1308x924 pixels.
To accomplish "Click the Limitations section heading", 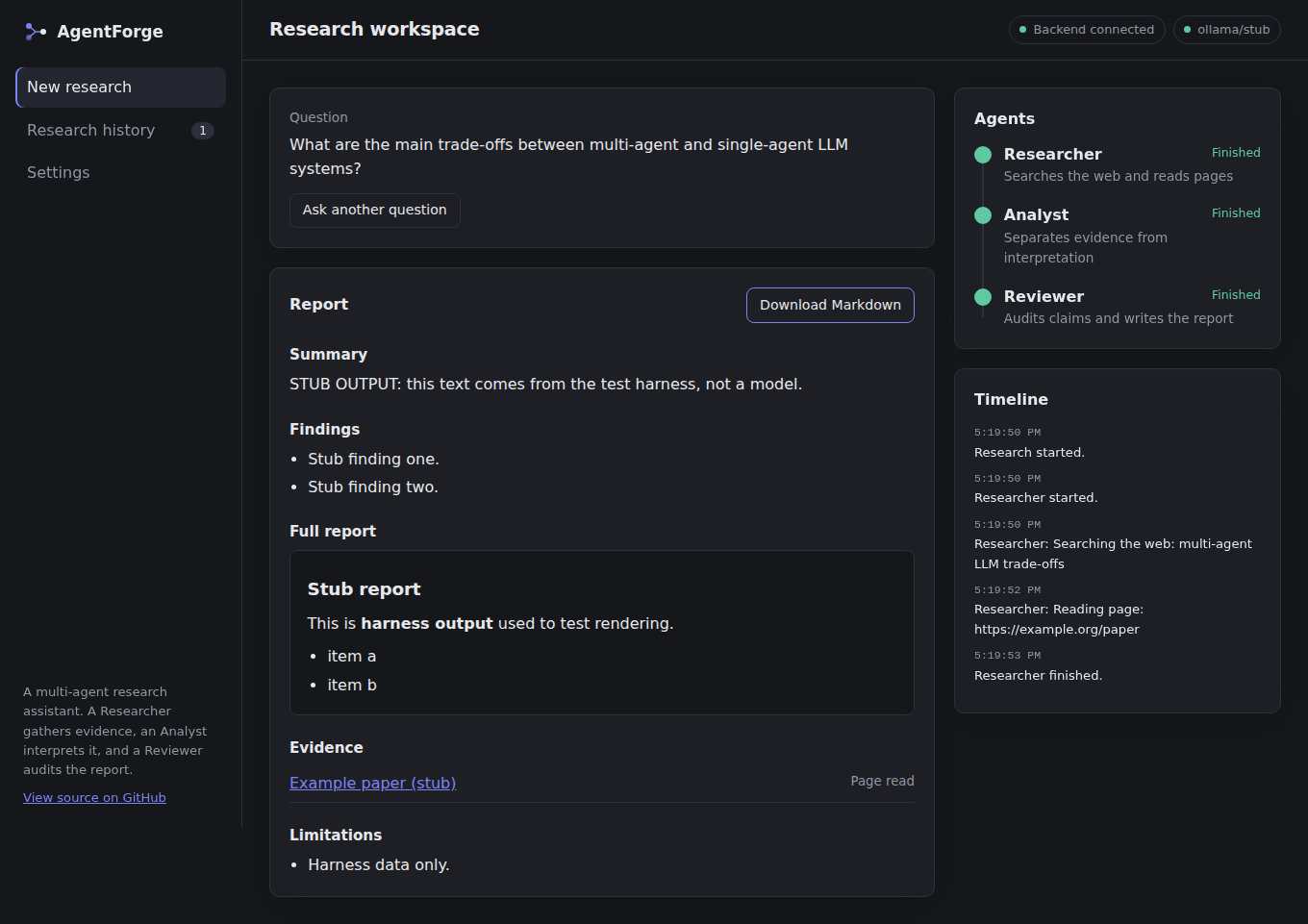I will tap(336, 835).
